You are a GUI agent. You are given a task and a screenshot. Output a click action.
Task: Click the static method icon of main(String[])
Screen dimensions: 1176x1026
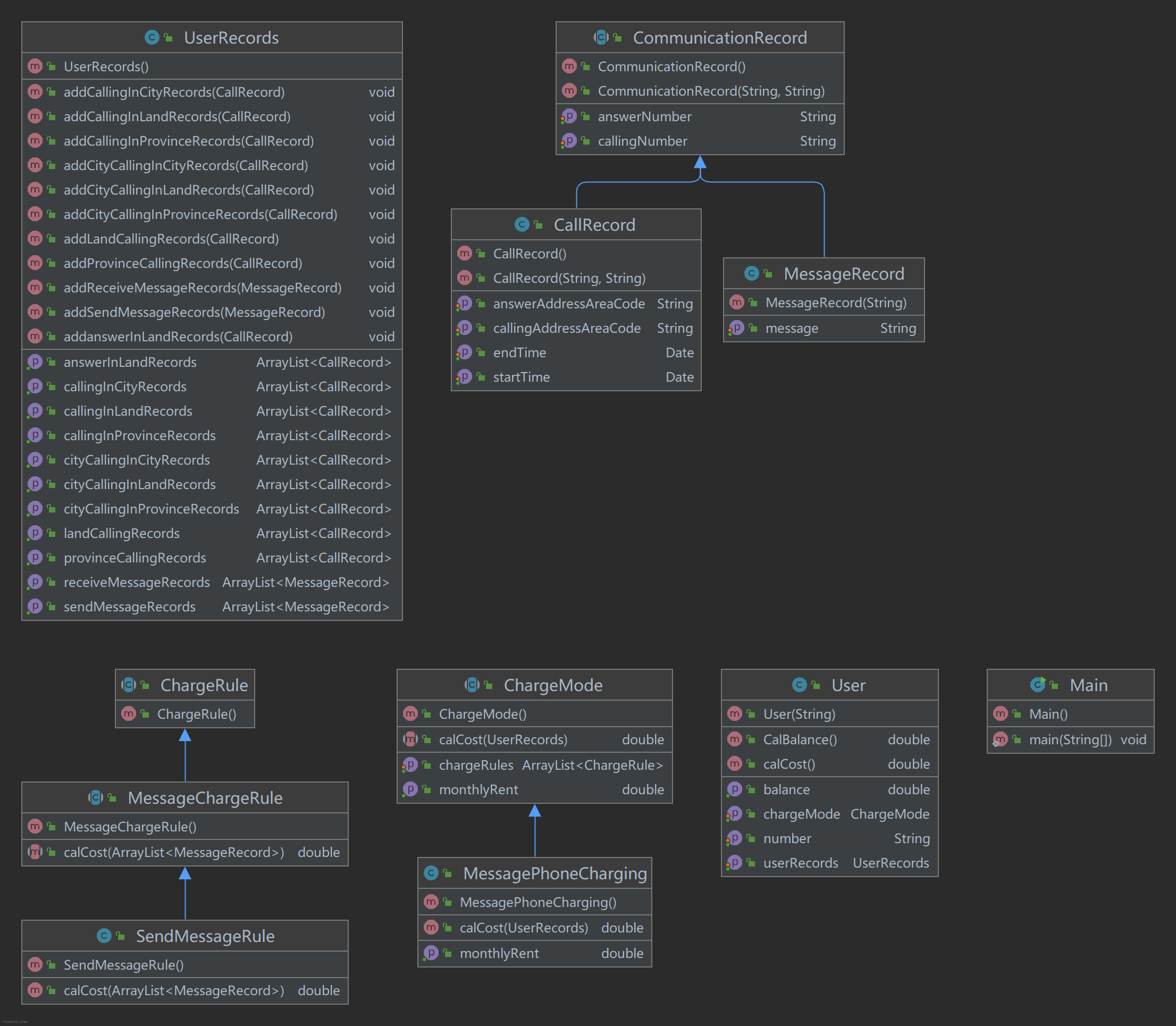pyautogui.click(x=1000, y=739)
